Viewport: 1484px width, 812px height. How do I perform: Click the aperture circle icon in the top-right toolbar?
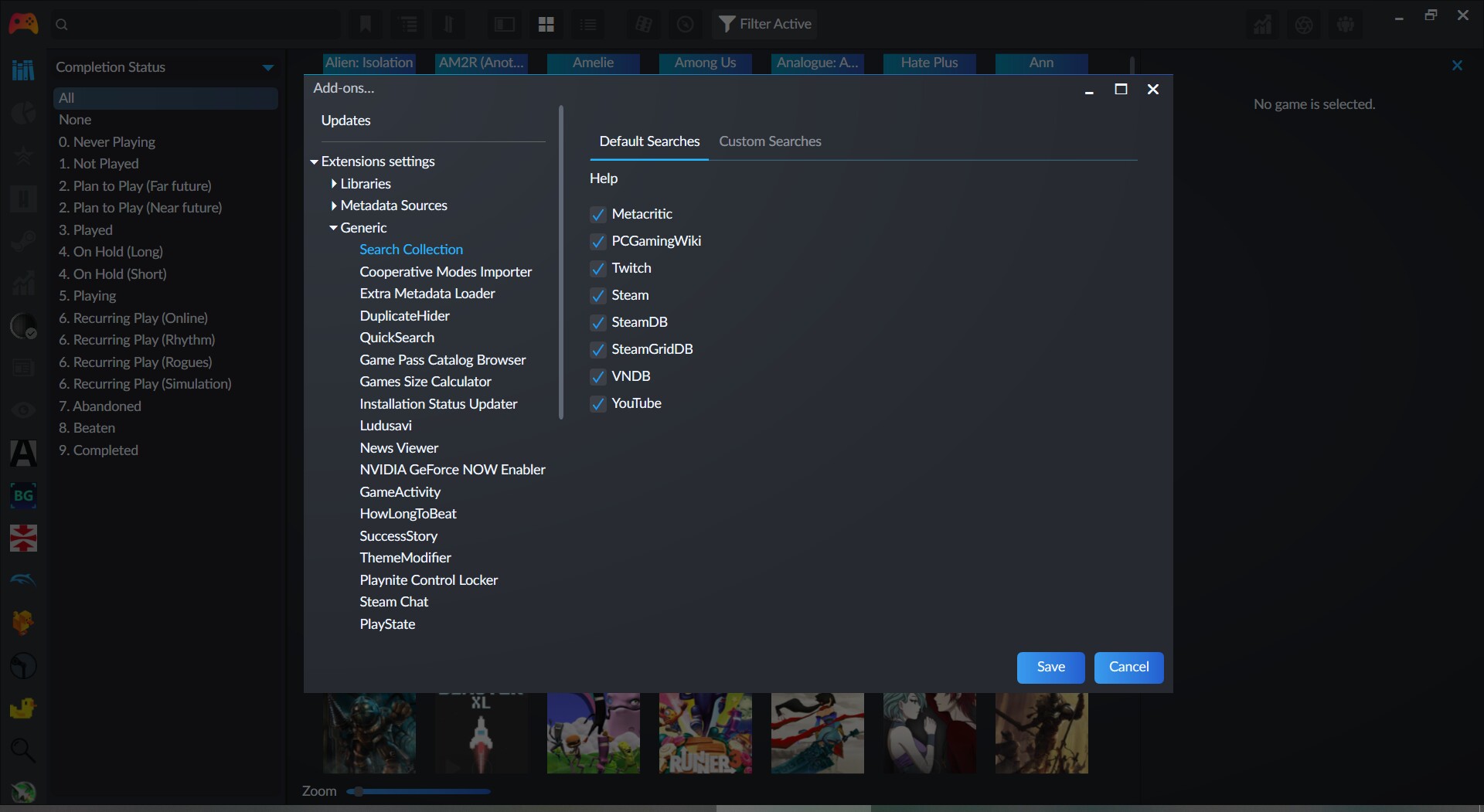1304,25
